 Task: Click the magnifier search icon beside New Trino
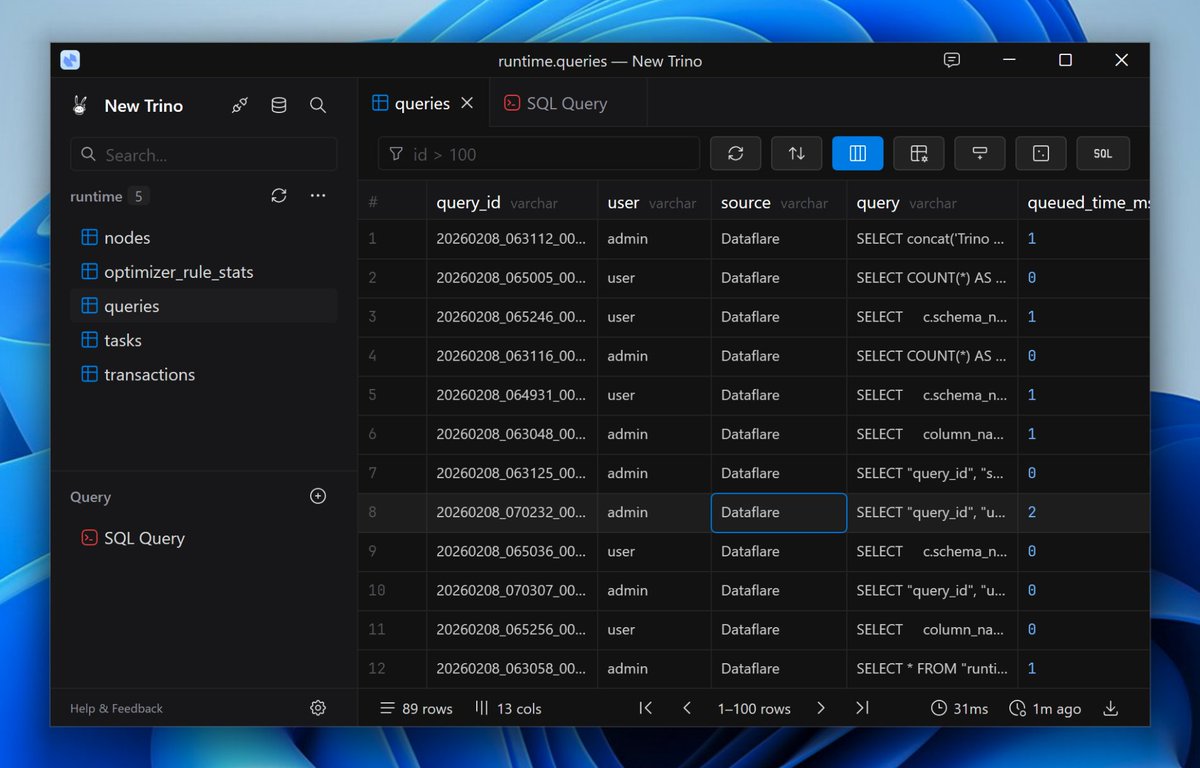(x=318, y=105)
